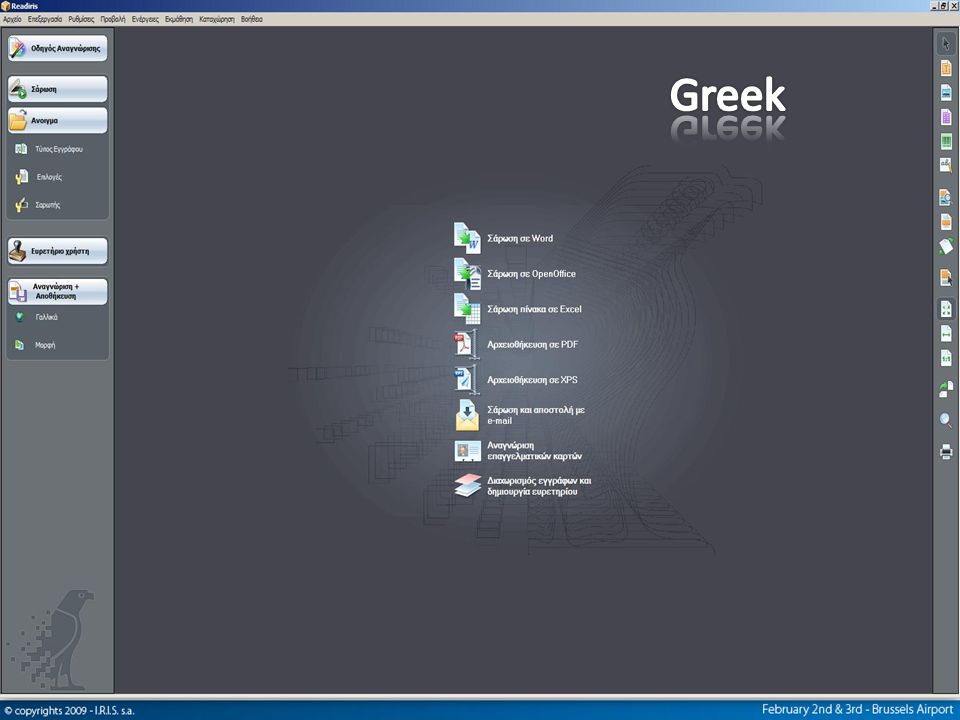Open the Καταχώρηση menu
The image size is (960, 720).
[x=217, y=19]
